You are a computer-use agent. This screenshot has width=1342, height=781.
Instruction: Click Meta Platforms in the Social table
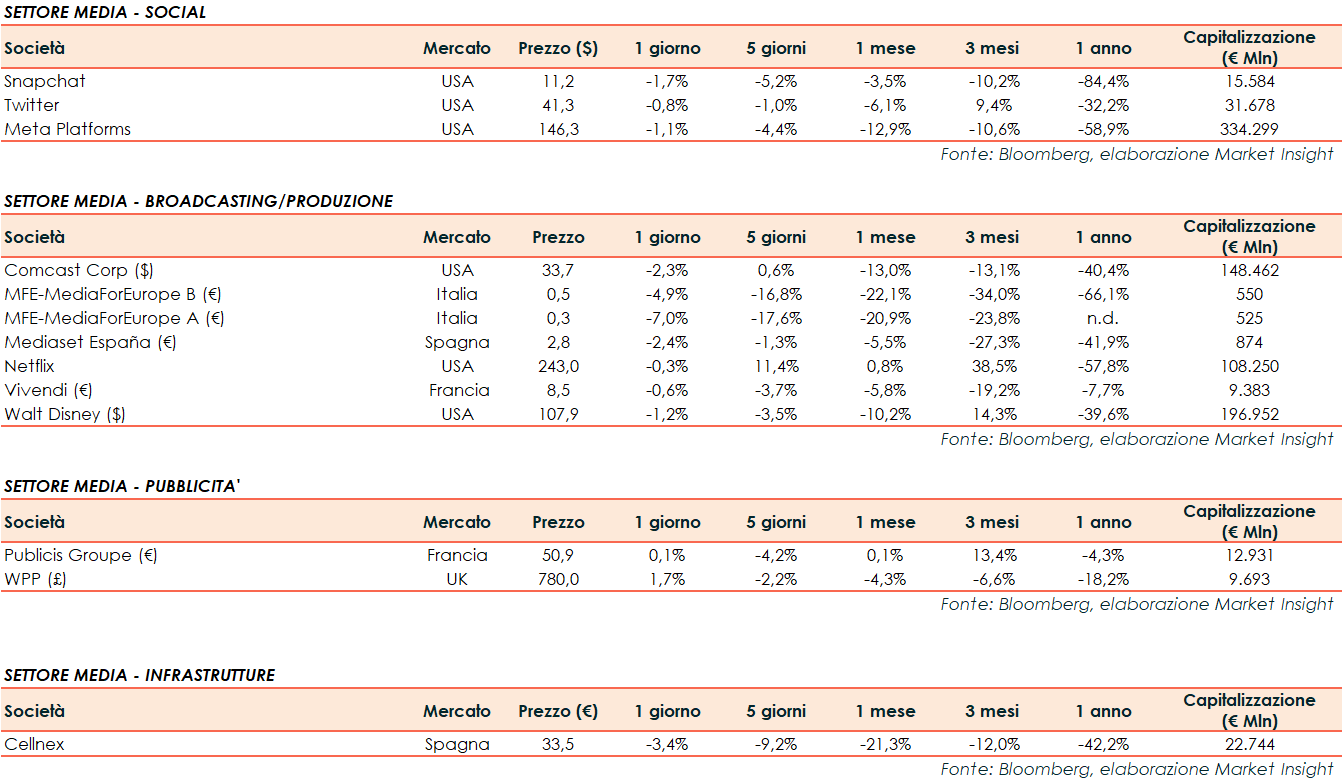pos(67,129)
